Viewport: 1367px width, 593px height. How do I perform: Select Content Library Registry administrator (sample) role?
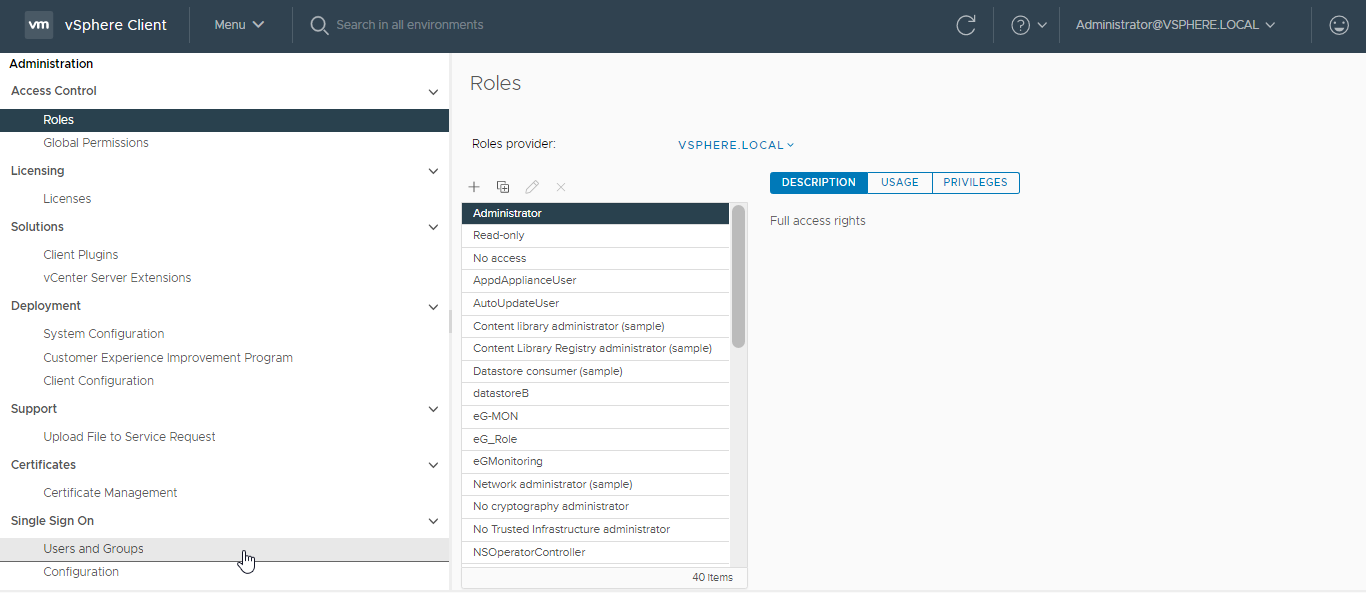pyautogui.click(x=596, y=349)
